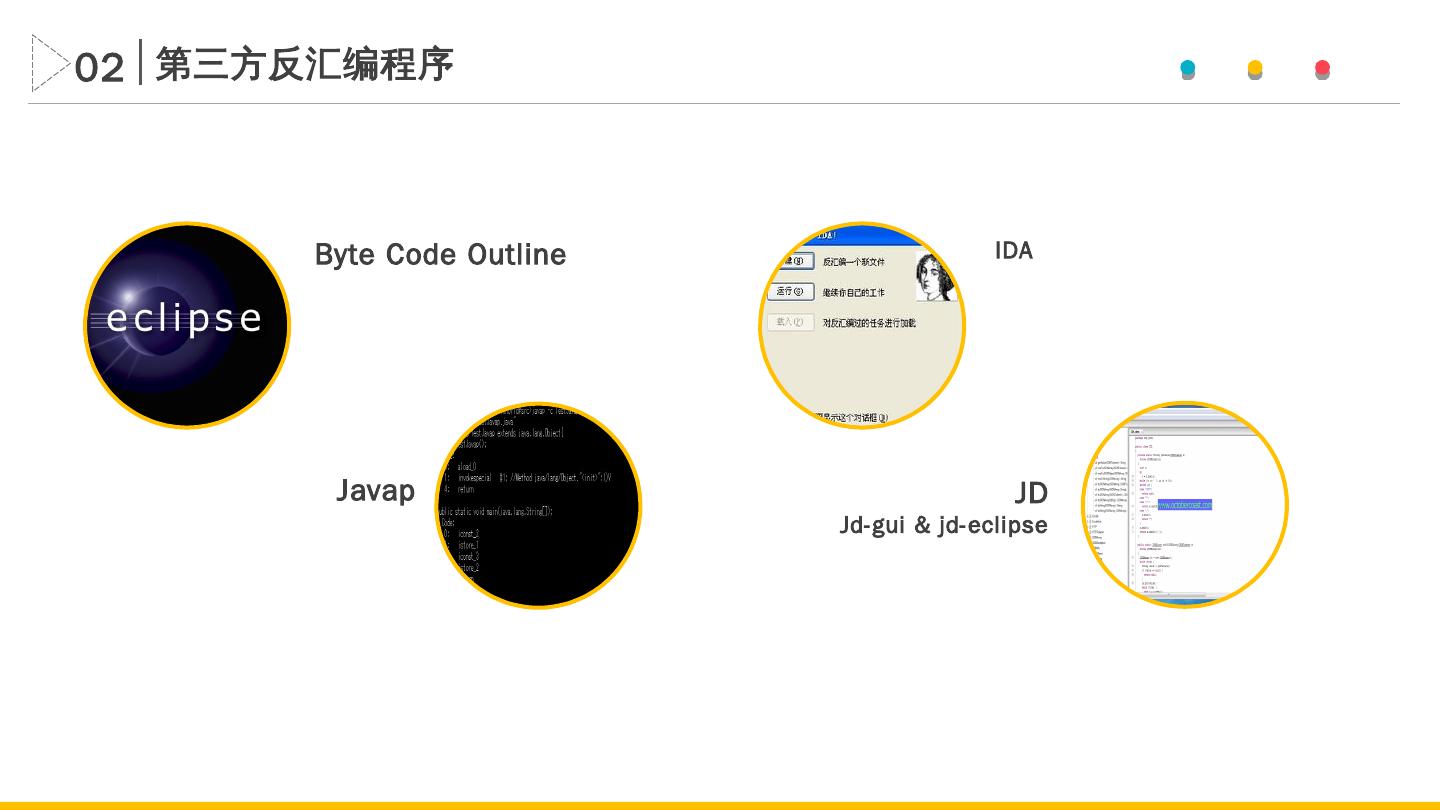Click the Byte Code Outline label
This screenshot has height=810, width=1440.
440,255
